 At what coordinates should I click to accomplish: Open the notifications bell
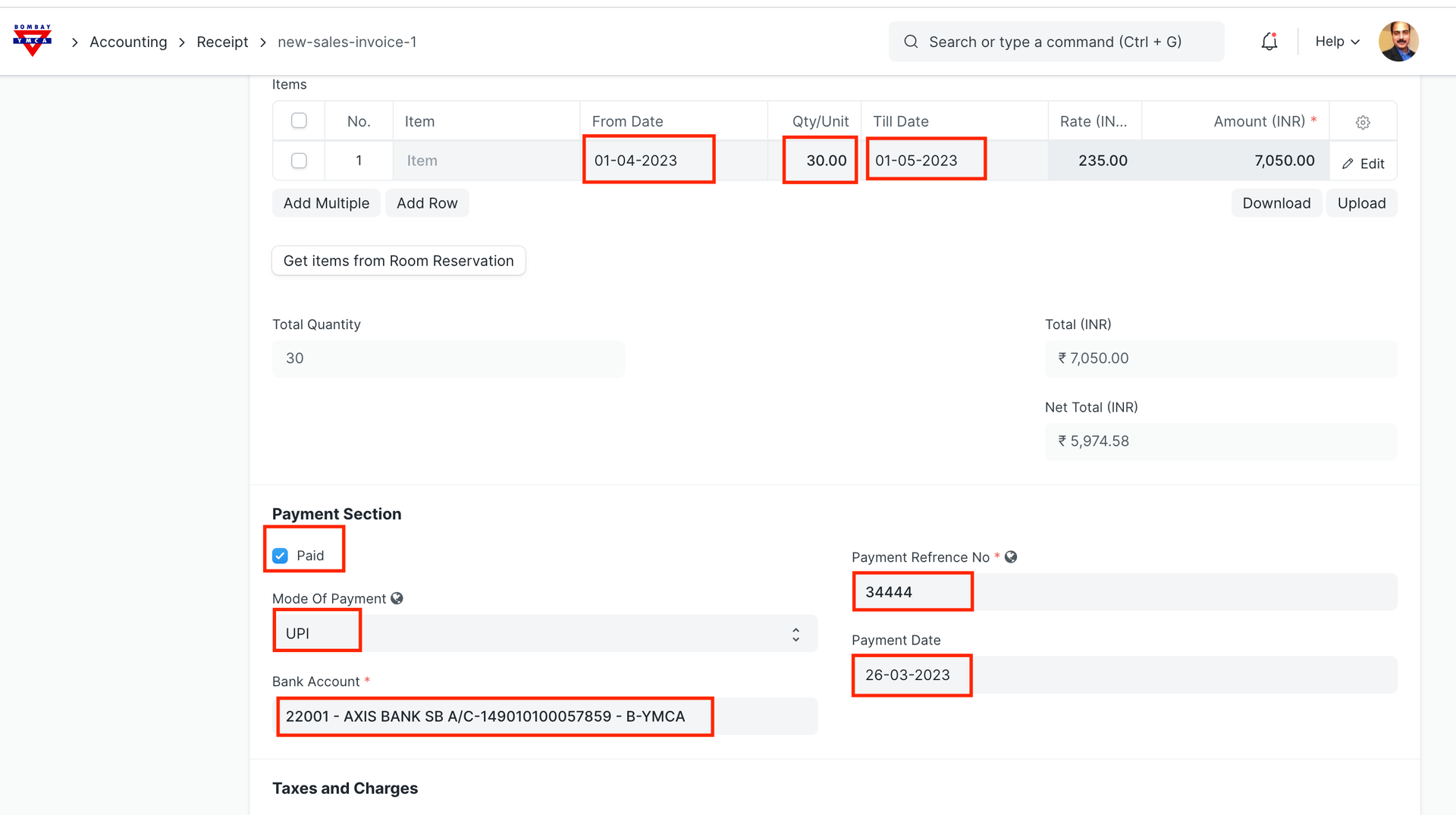(1269, 42)
